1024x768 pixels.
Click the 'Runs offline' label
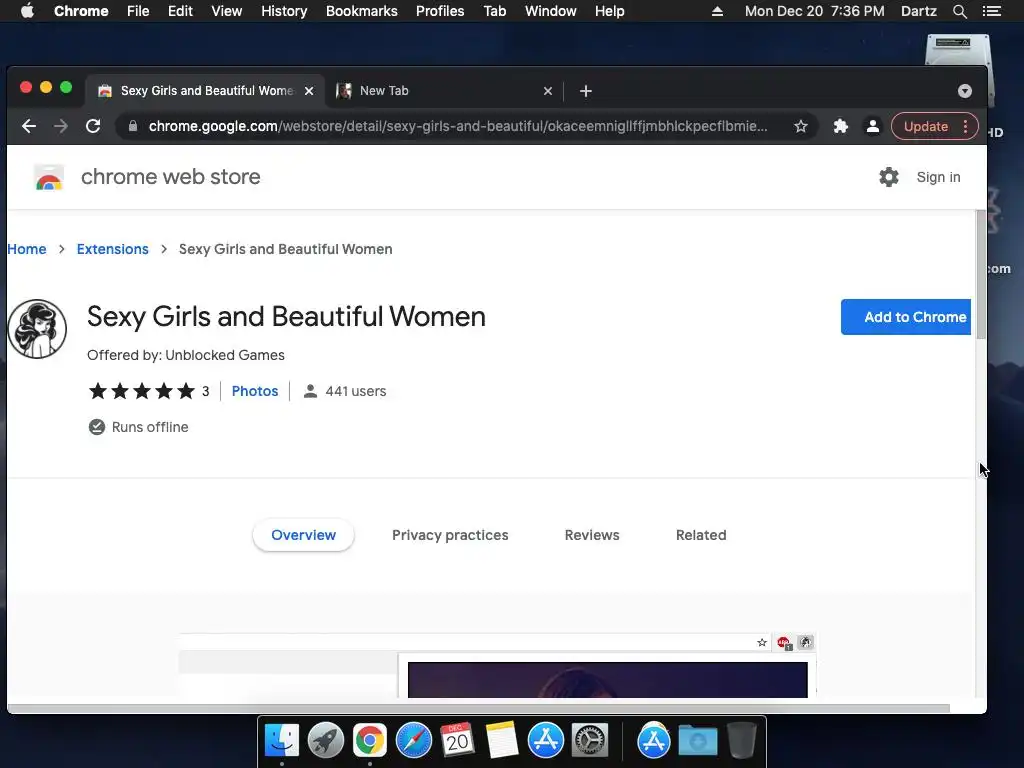pyautogui.click(x=150, y=427)
